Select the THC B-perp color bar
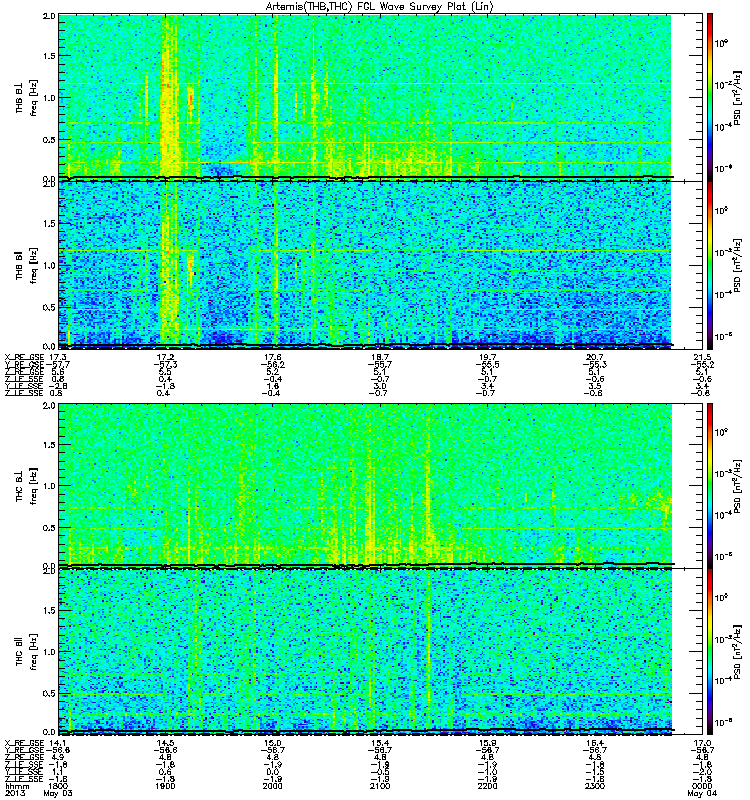This screenshot has height=800, width=750. [x=710, y=485]
